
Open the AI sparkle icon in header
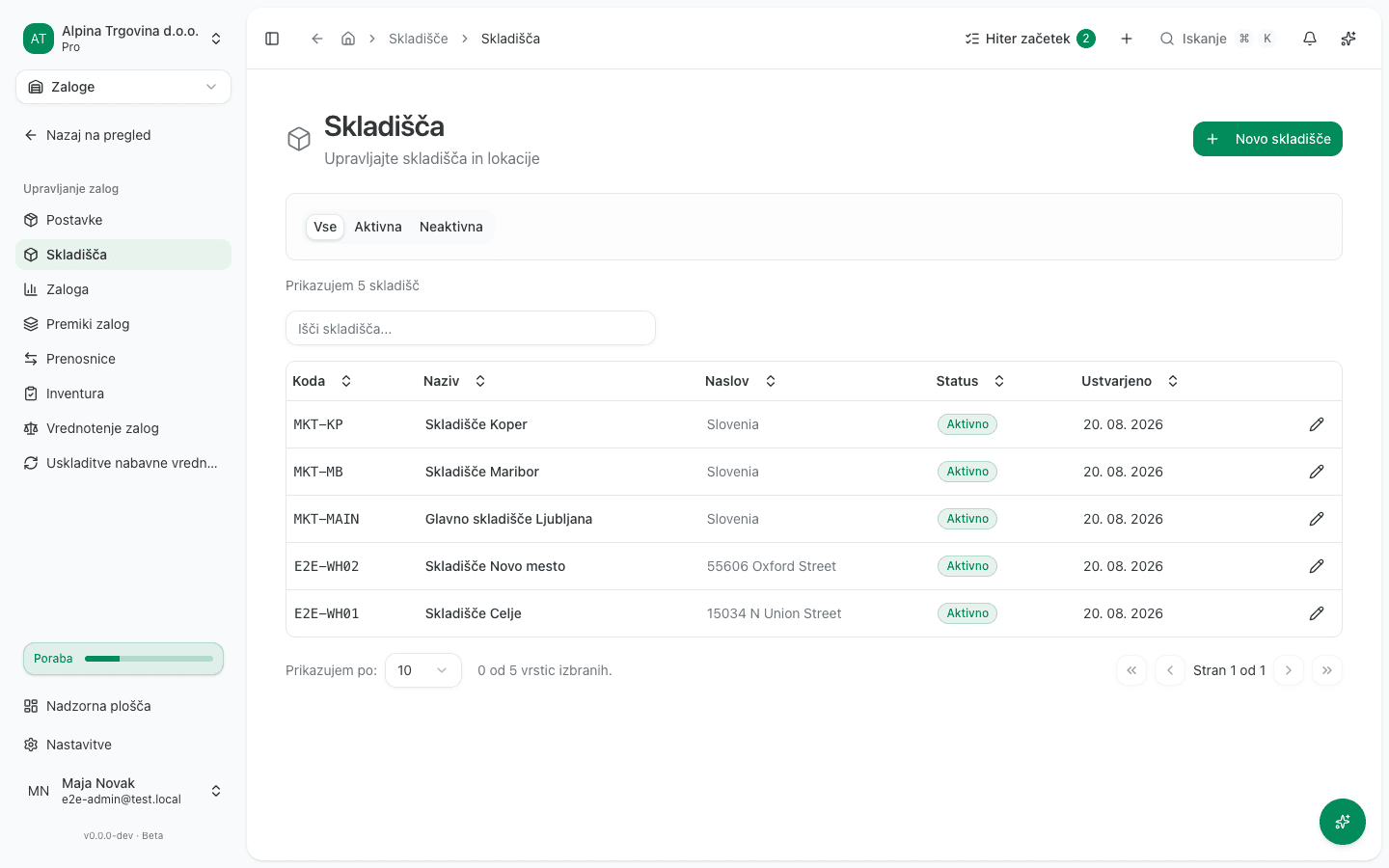(1348, 39)
